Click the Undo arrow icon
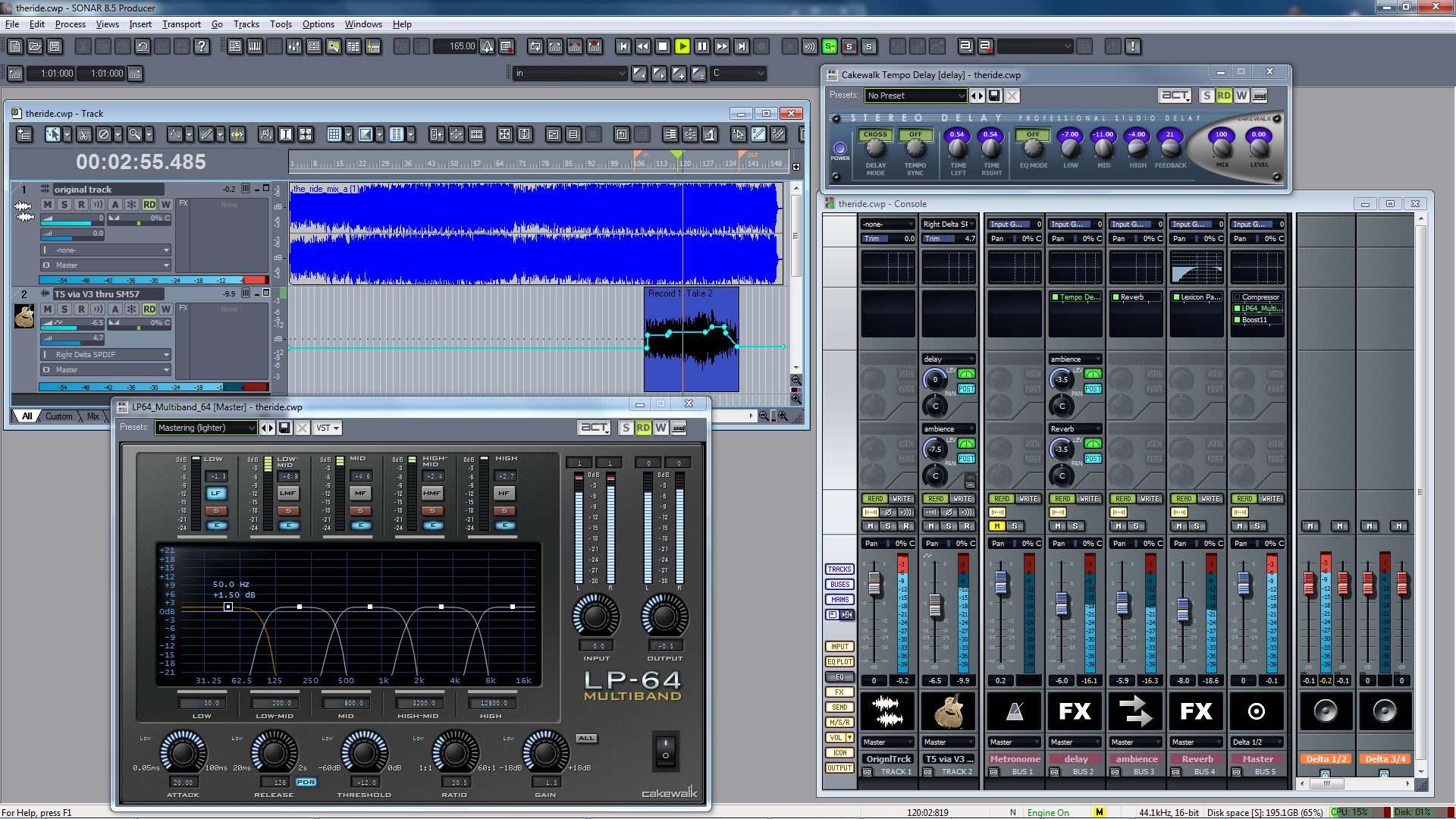 pyautogui.click(x=143, y=47)
